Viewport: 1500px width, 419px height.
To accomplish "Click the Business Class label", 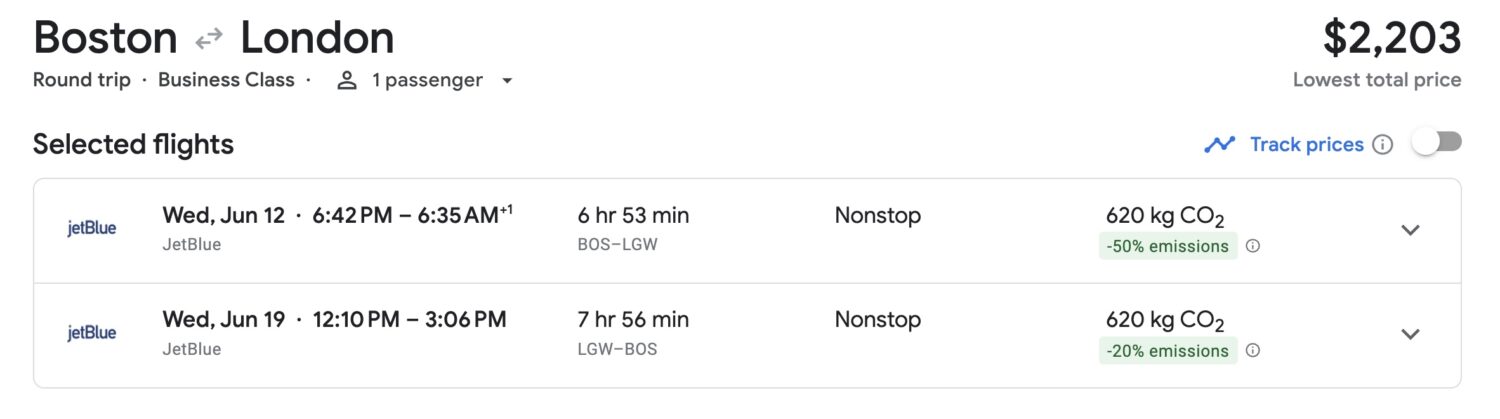I will click(226, 80).
